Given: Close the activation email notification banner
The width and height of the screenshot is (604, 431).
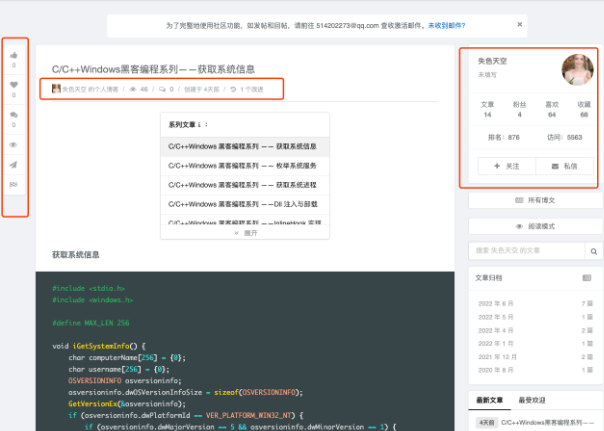Looking at the screenshot, I should pyautogui.click(x=520, y=24).
